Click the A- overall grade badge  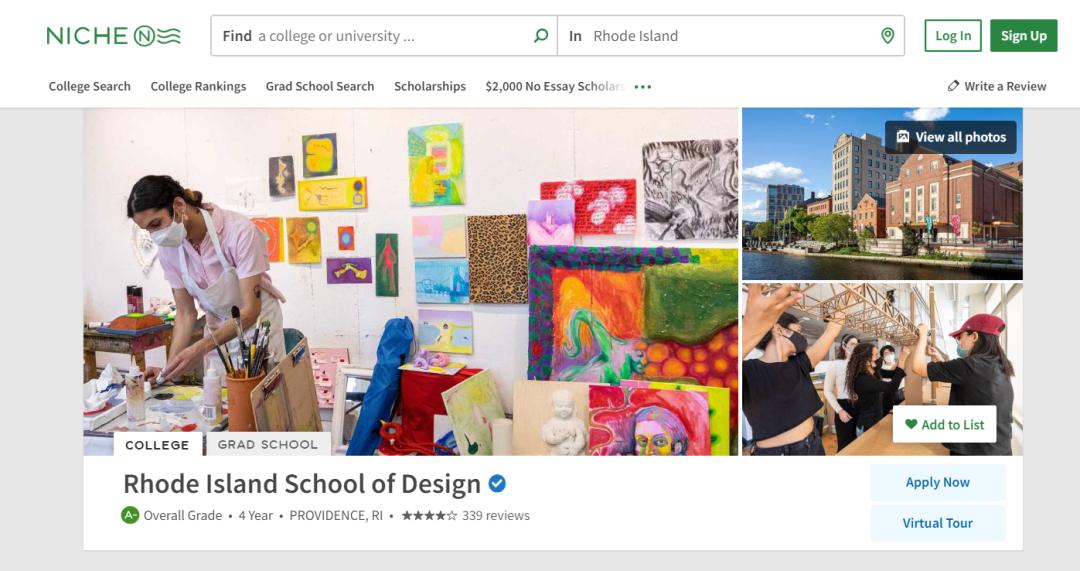coord(129,516)
